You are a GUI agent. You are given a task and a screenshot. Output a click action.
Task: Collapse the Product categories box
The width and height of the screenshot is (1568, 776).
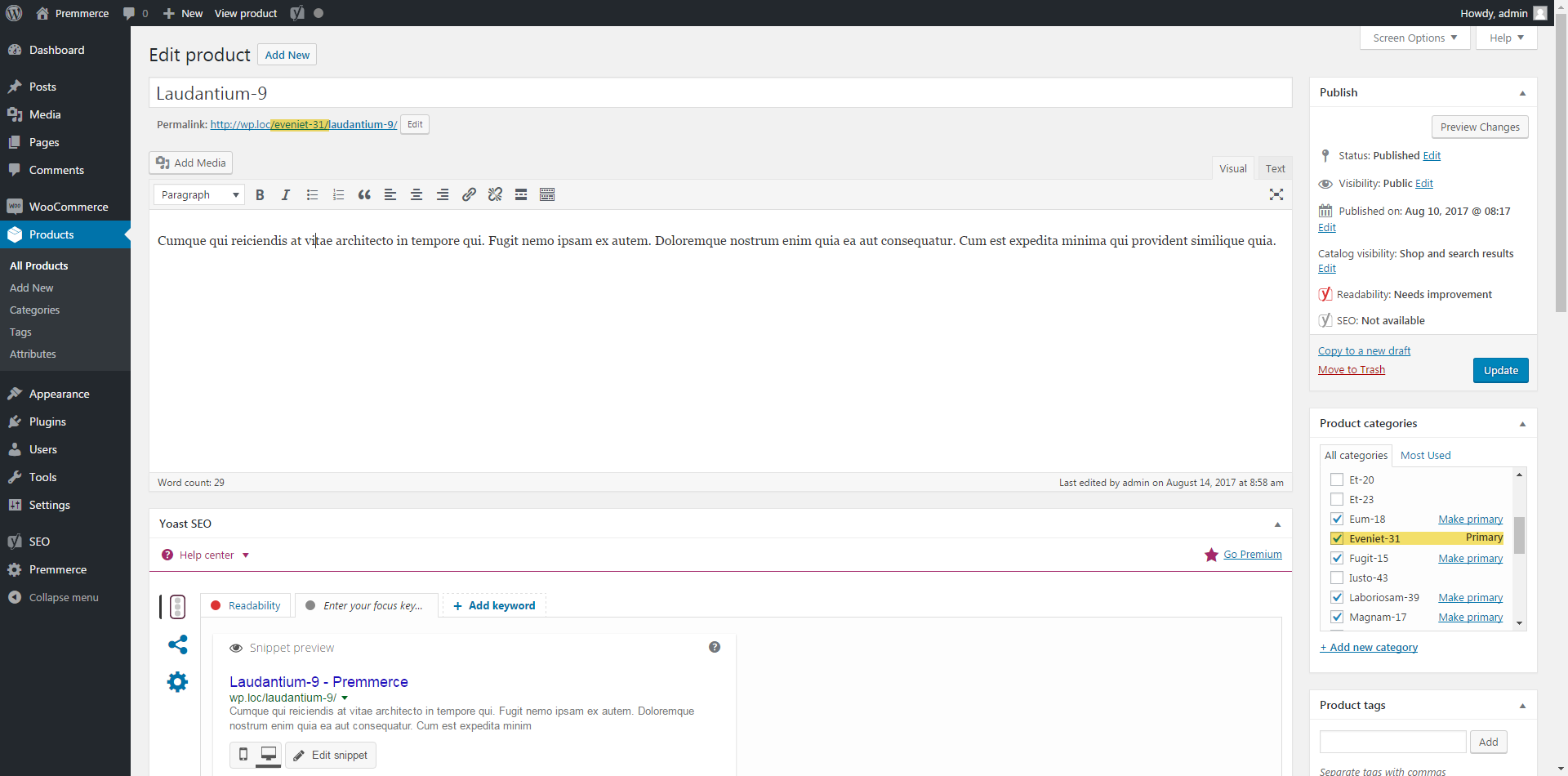point(1522,424)
